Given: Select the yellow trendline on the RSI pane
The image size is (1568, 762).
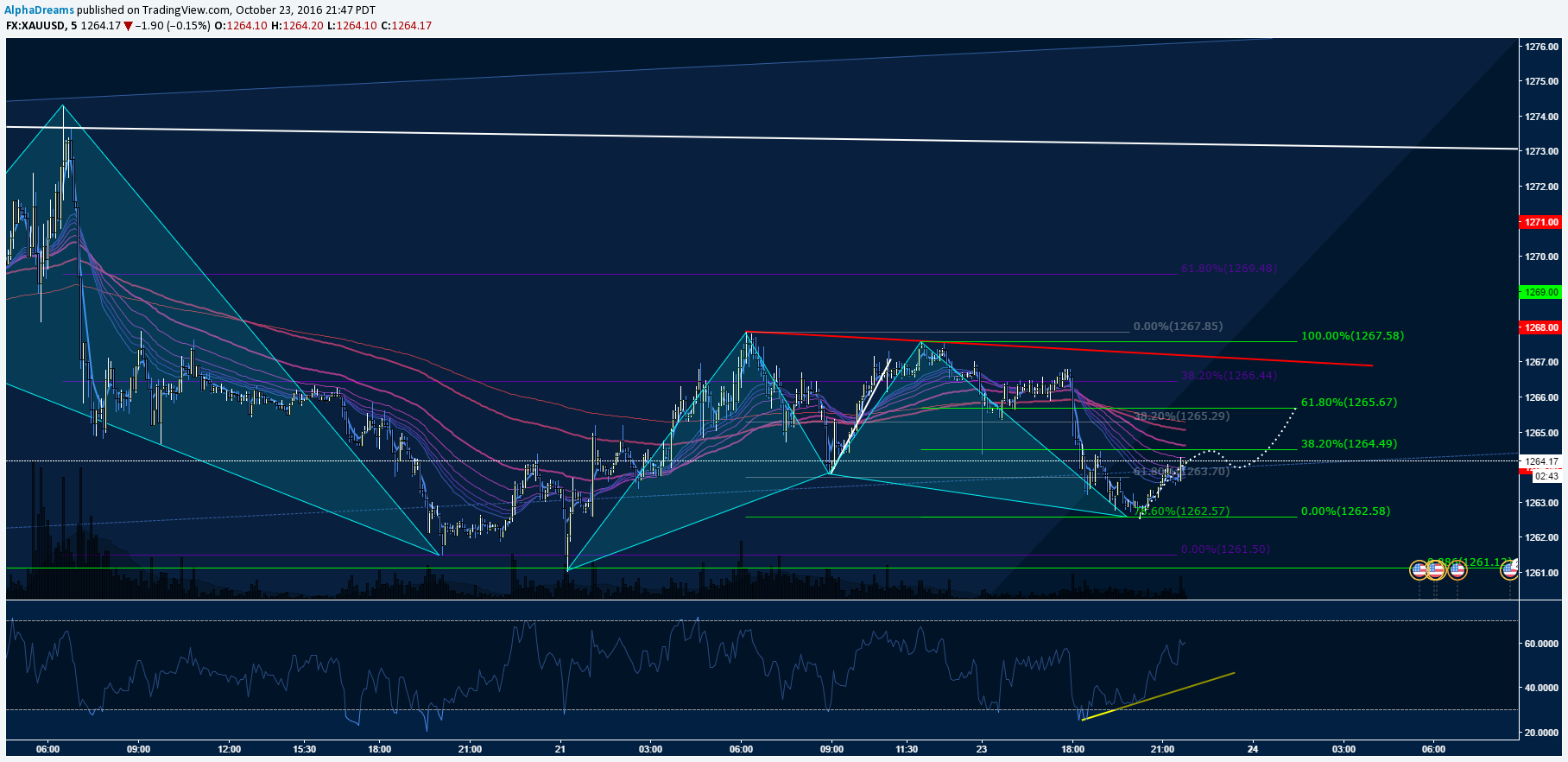Looking at the screenshot, I should pos(1158,695).
